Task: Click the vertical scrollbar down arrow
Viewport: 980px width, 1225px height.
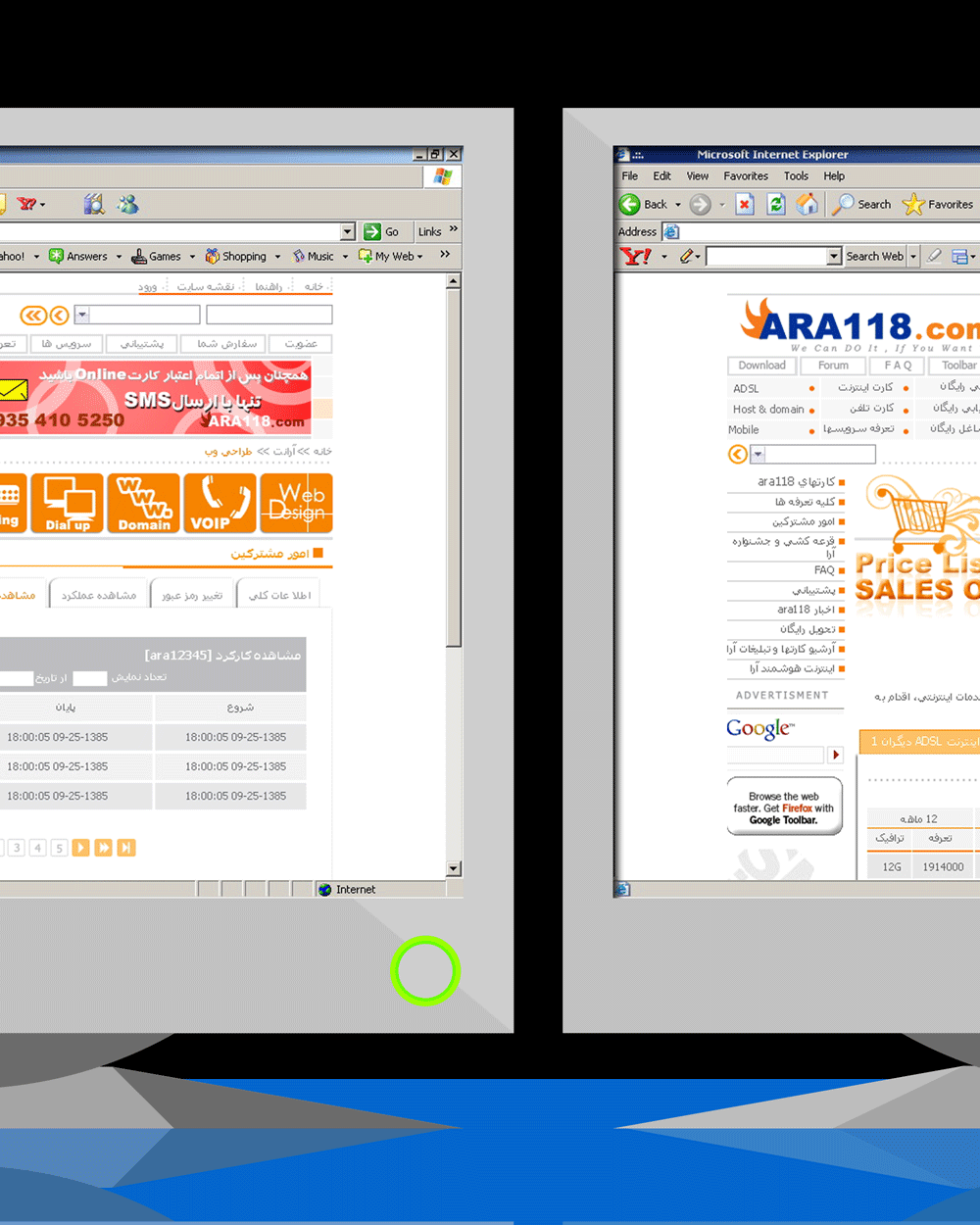Action: coord(453,868)
